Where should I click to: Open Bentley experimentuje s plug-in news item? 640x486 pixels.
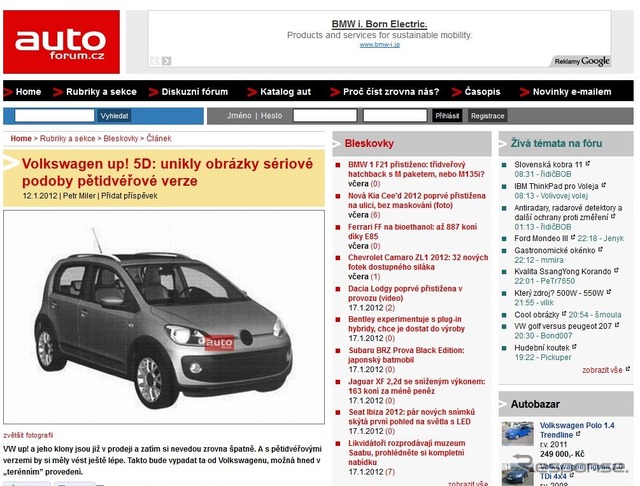coord(407,324)
